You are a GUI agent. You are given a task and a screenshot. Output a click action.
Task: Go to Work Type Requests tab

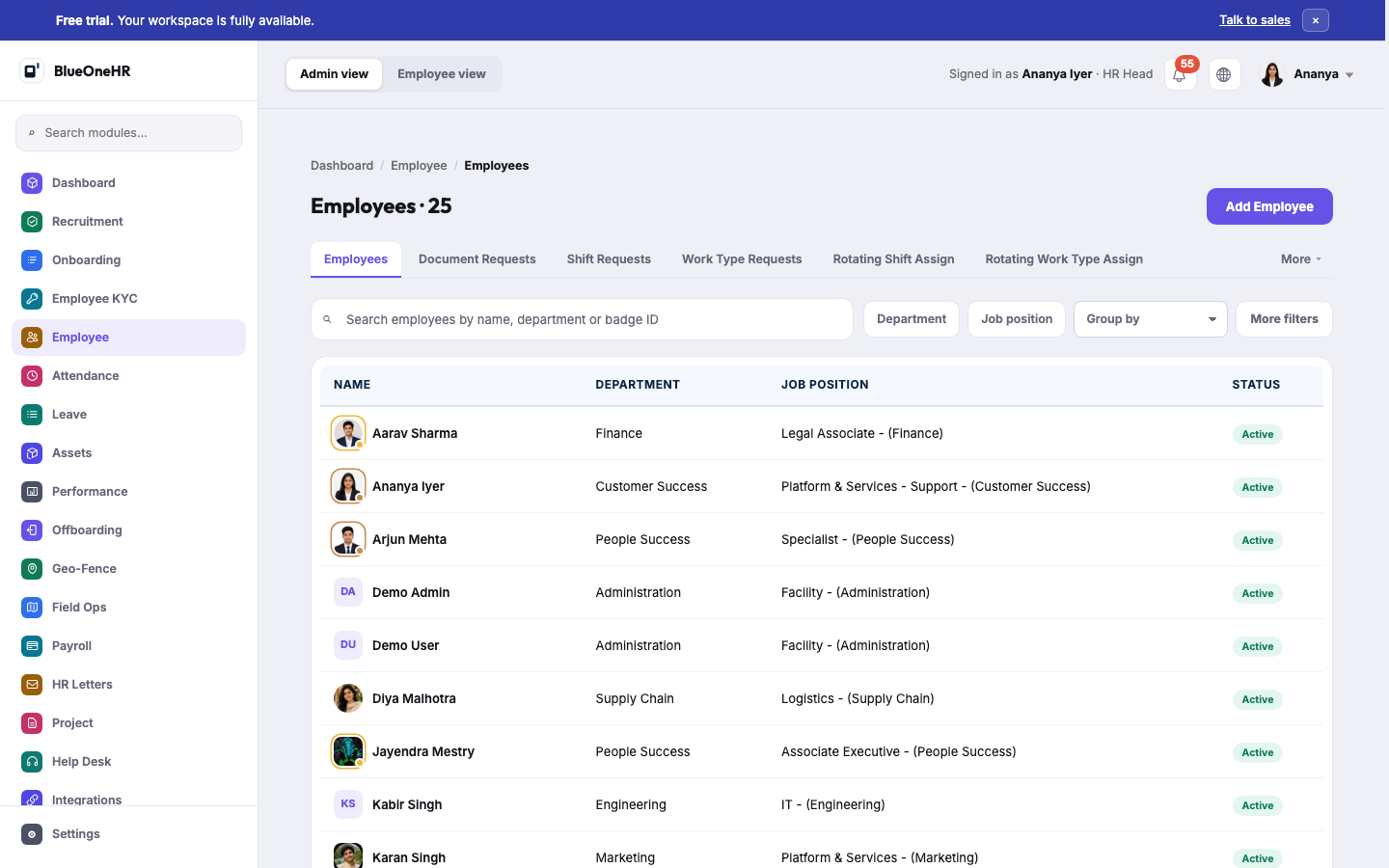coord(742,259)
